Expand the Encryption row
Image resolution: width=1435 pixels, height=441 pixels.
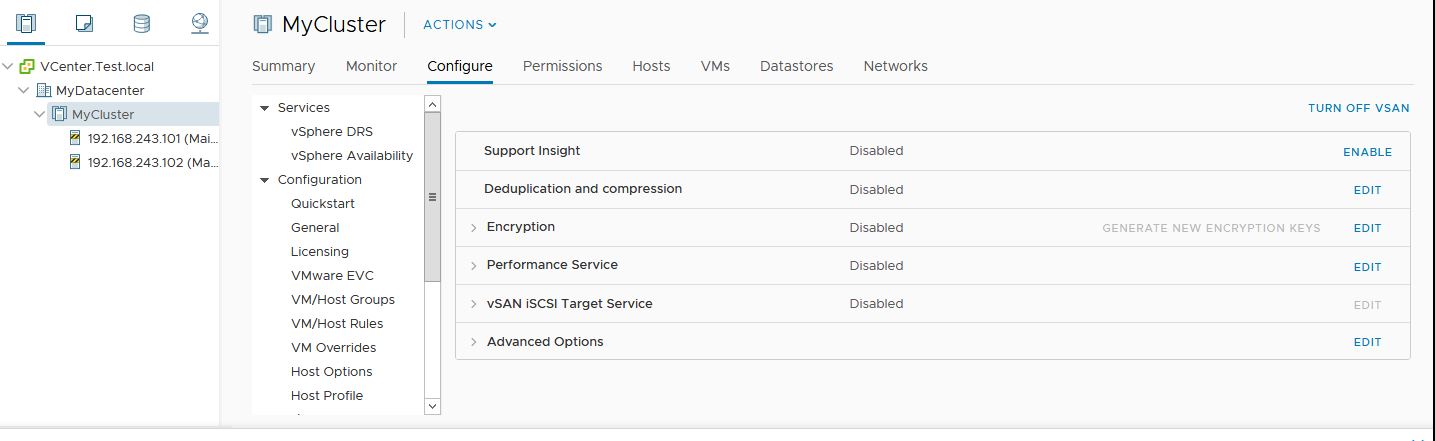pos(474,228)
